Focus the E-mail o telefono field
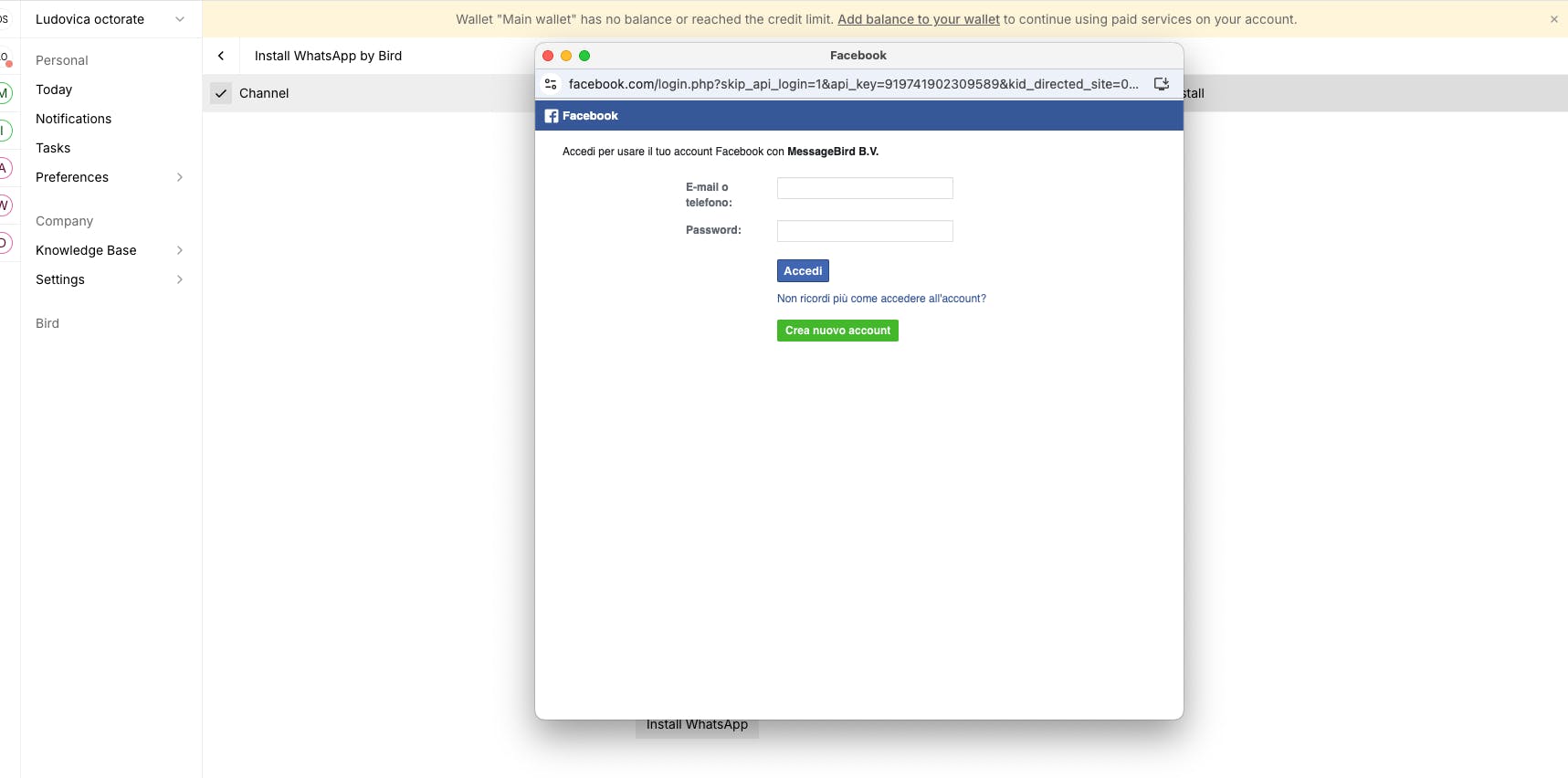The width and height of the screenshot is (1568, 778). 865,188
